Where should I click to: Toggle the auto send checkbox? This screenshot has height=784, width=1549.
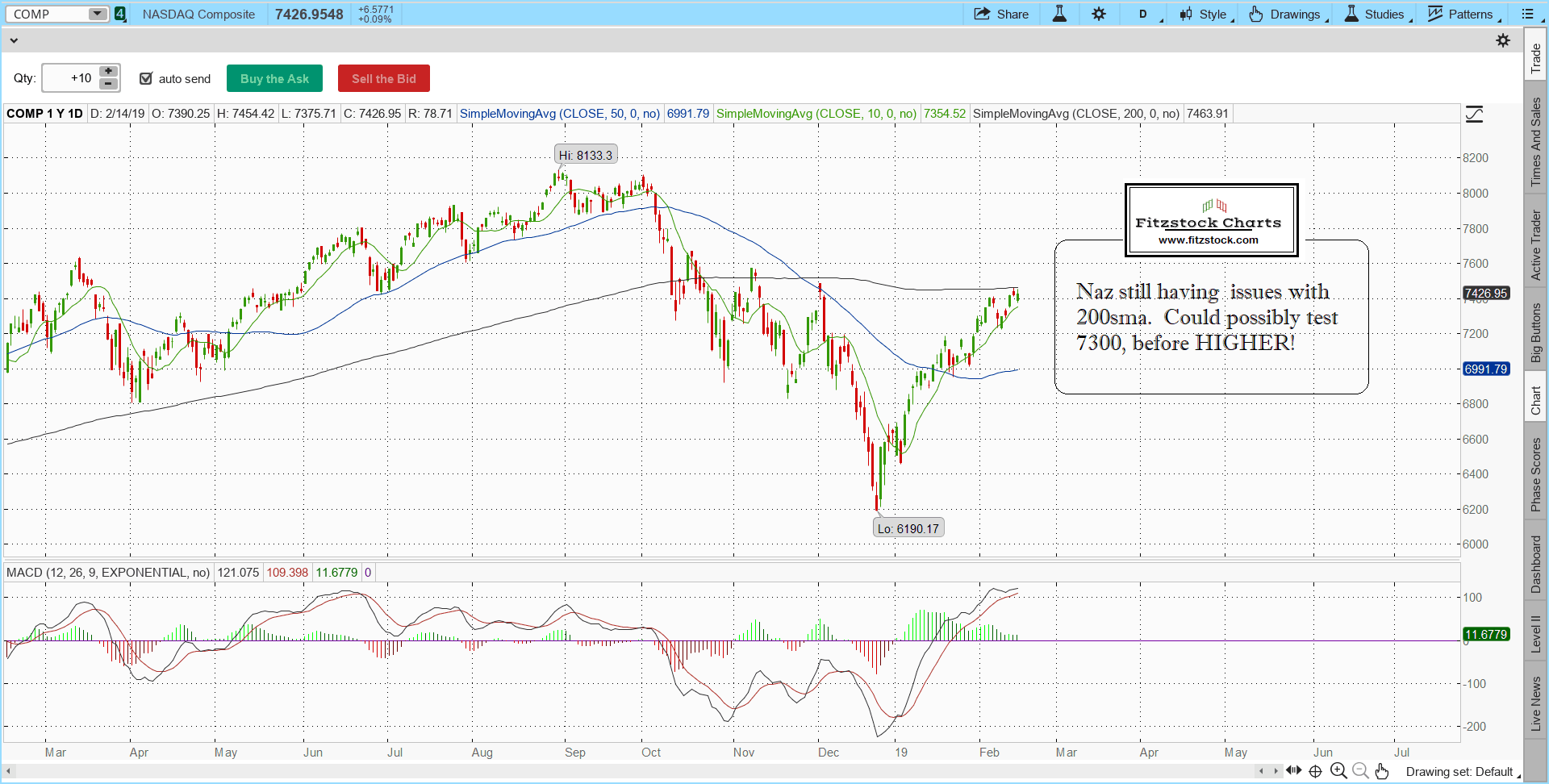coord(146,78)
